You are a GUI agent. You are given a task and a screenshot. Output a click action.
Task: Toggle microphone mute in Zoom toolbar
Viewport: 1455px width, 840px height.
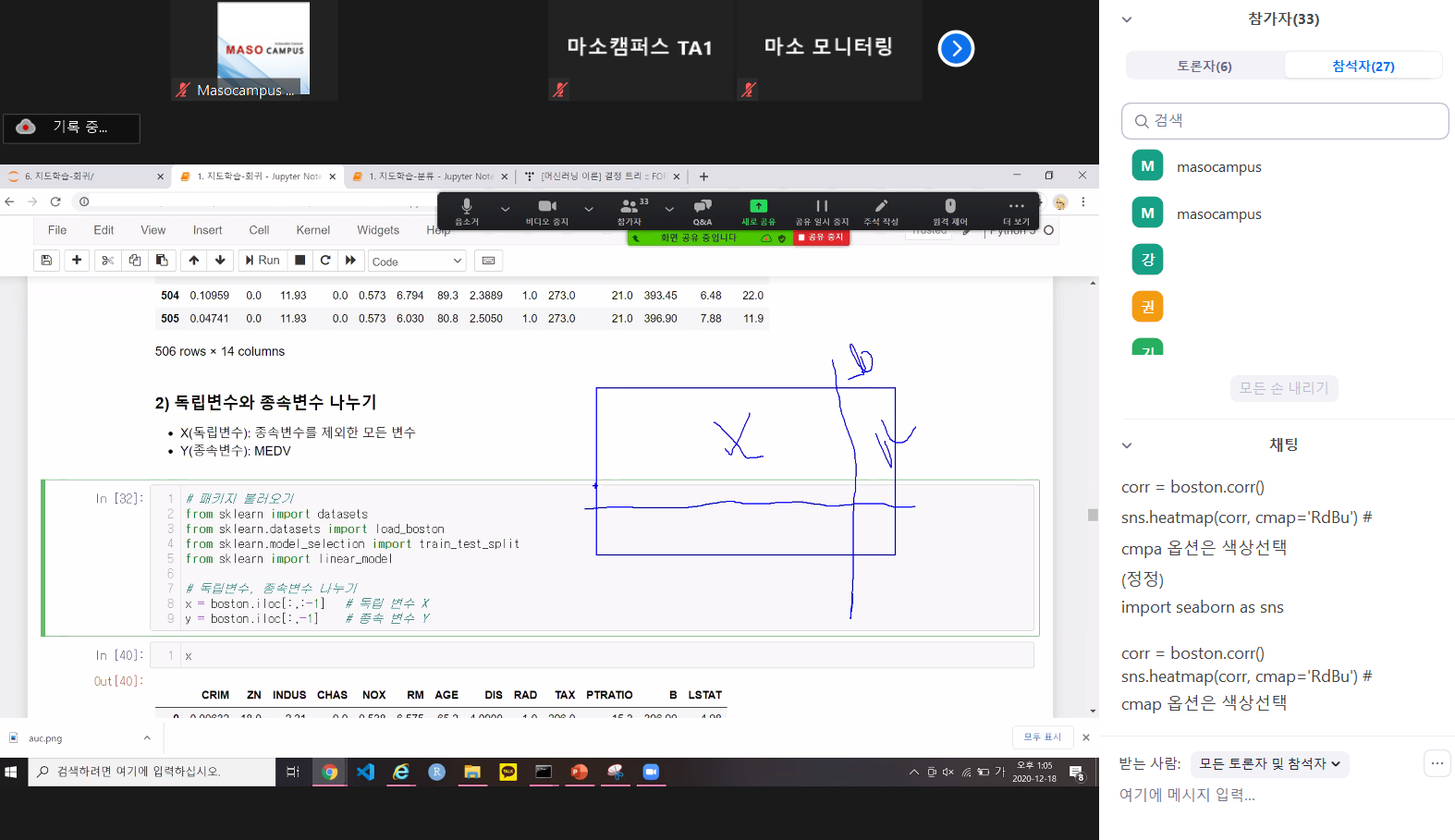click(x=467, y=211)
